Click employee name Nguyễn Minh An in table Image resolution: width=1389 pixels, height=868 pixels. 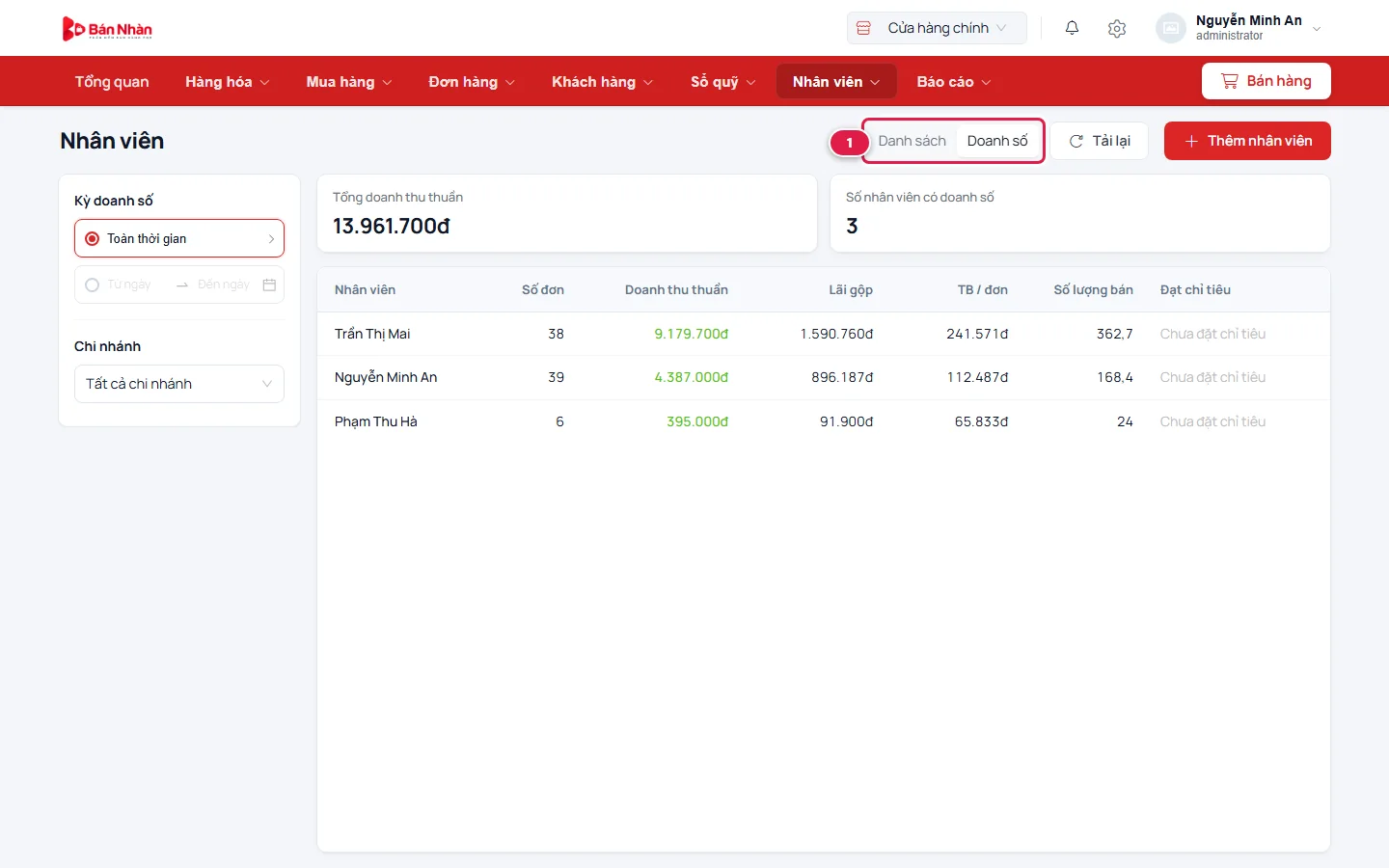386,377
